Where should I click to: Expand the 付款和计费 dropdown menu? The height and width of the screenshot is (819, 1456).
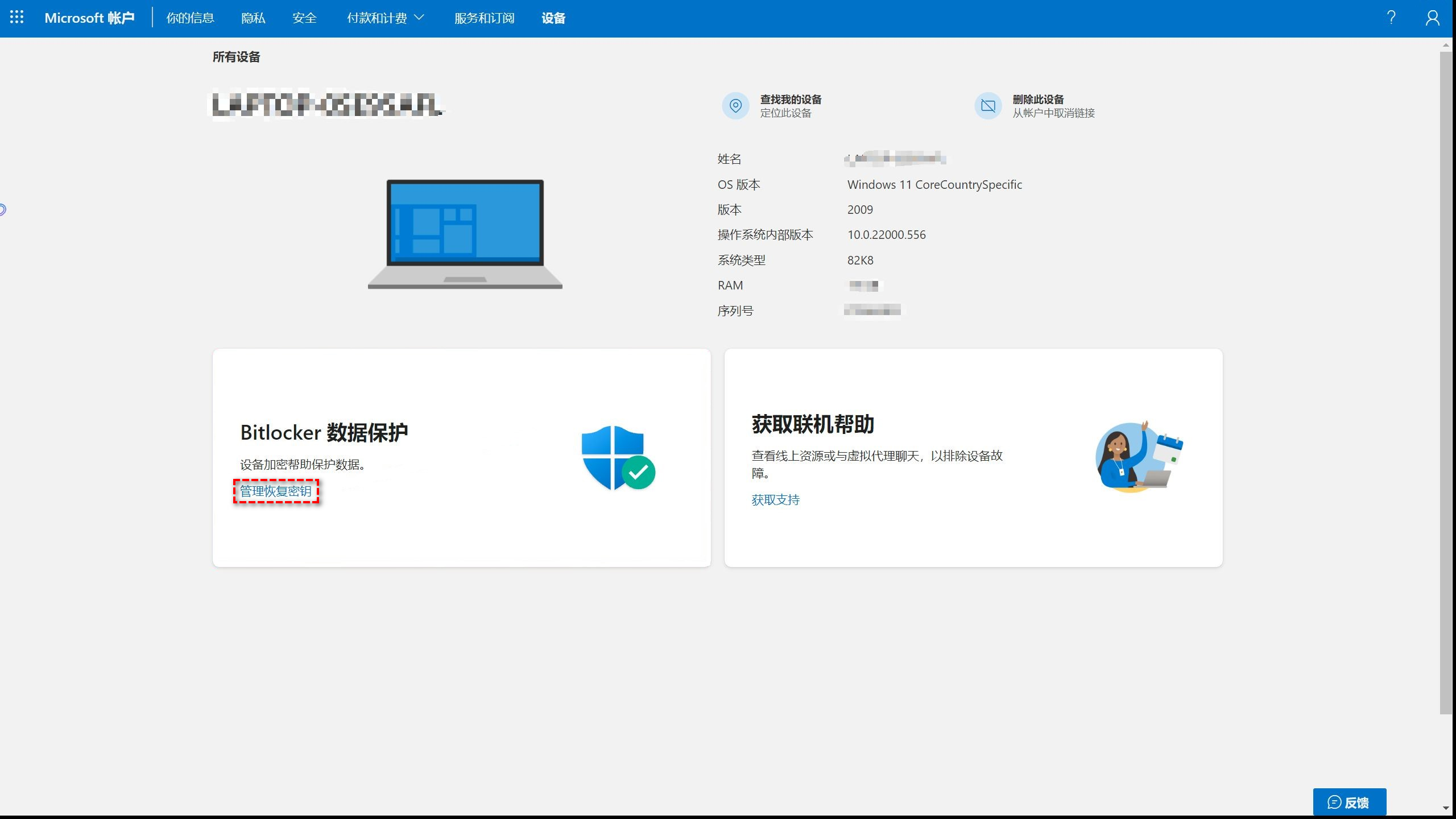pos(386,18)
